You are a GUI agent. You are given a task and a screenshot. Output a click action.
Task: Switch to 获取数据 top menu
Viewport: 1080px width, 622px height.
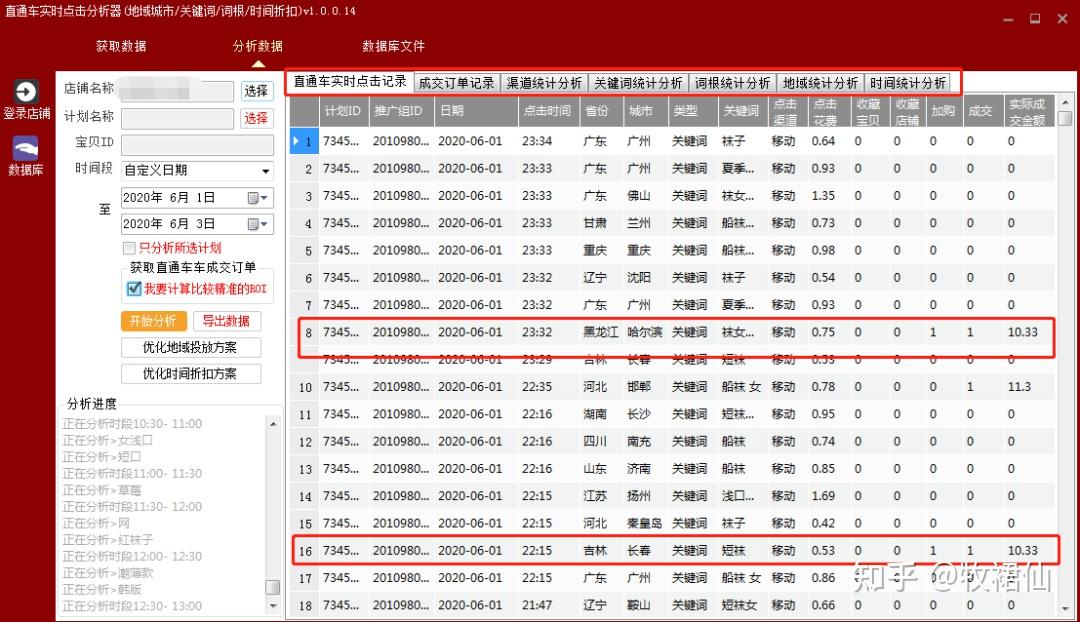coord(121,46)
